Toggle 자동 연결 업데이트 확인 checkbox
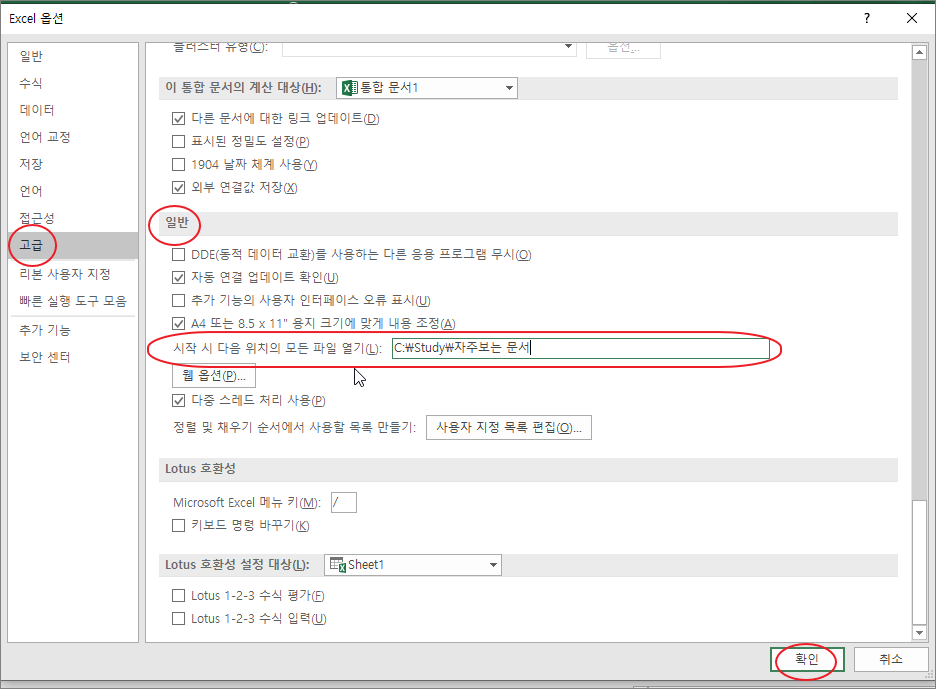The width and height of the screenshot is (936, 689). [x=178, y=277]
